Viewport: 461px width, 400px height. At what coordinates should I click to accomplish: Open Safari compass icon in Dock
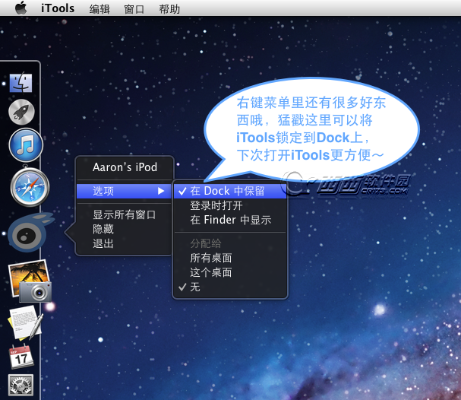30,187
